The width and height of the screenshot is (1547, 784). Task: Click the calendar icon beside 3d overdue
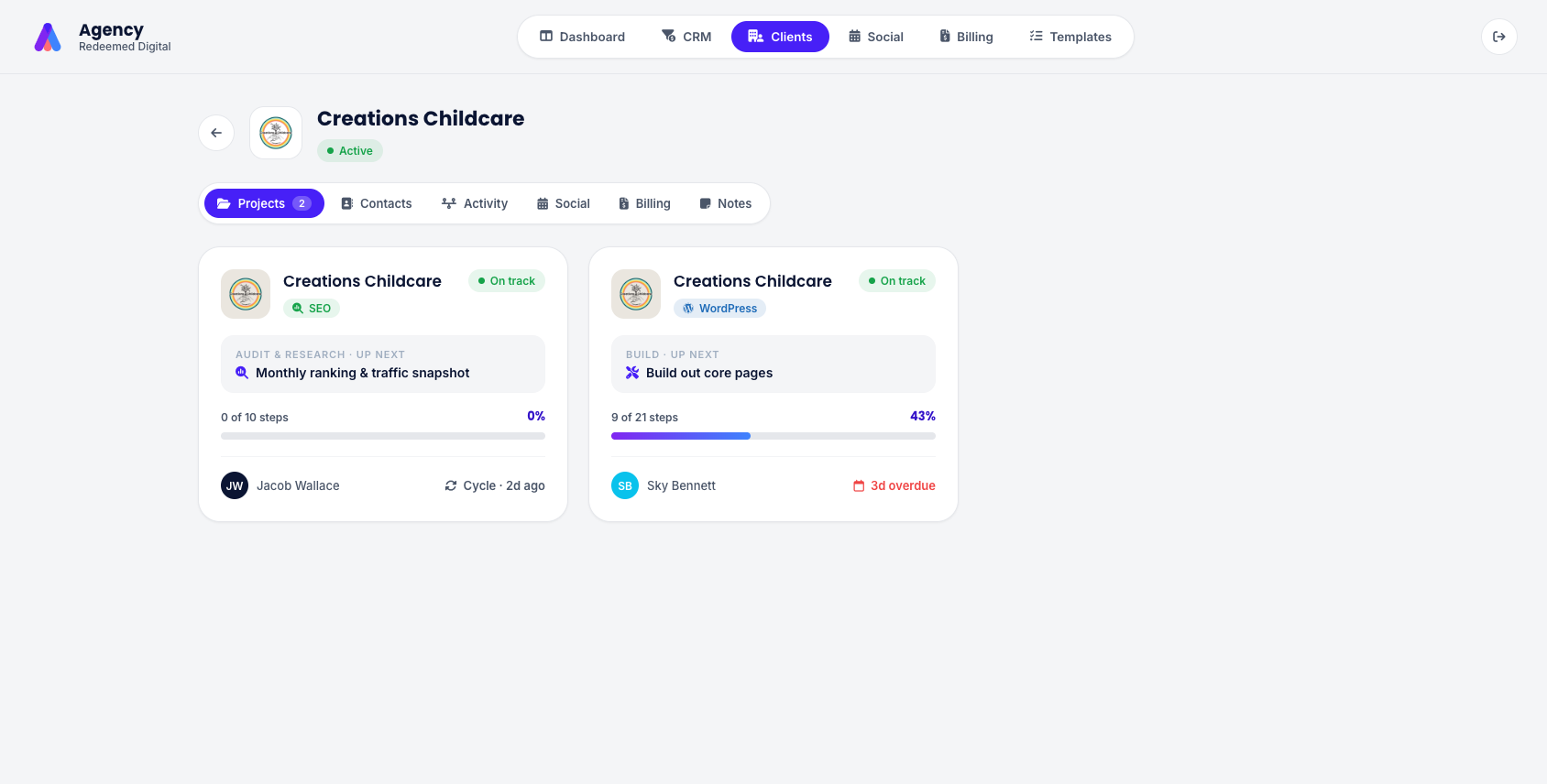pyautogui.click(x=859, y=485)
